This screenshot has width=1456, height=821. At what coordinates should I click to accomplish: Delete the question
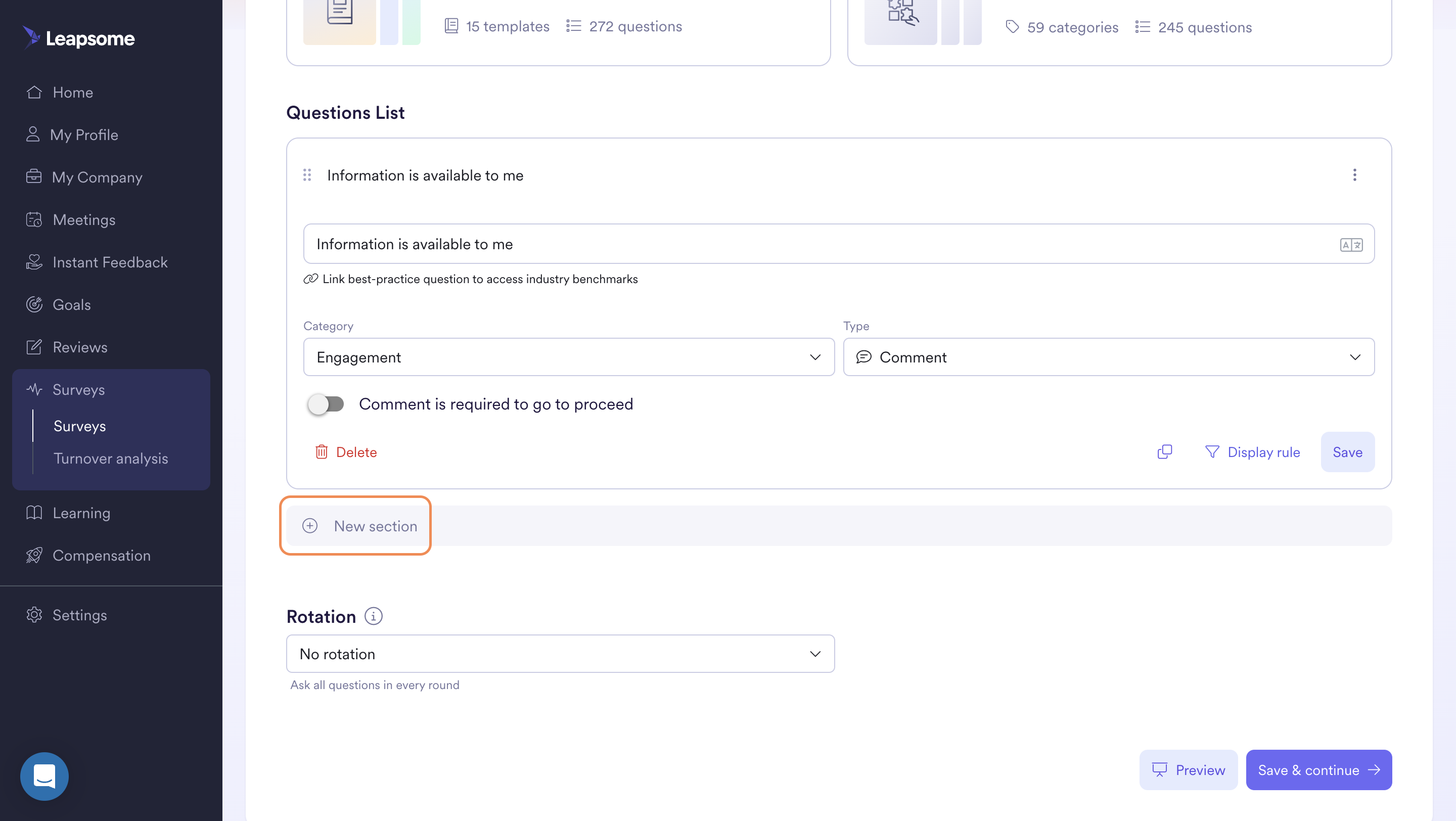click(x=346, y=452)
